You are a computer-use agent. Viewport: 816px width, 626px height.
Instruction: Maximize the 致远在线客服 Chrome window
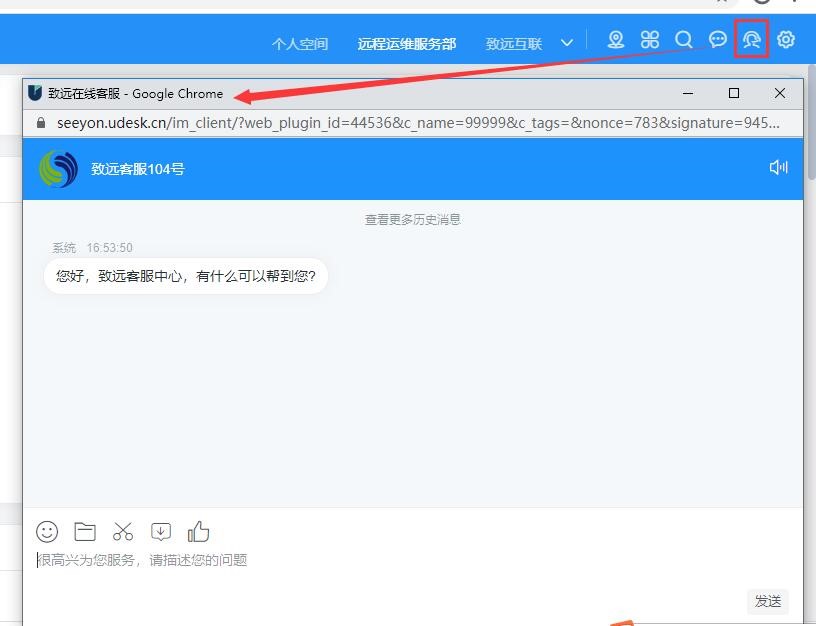click(x=734, y=93)
